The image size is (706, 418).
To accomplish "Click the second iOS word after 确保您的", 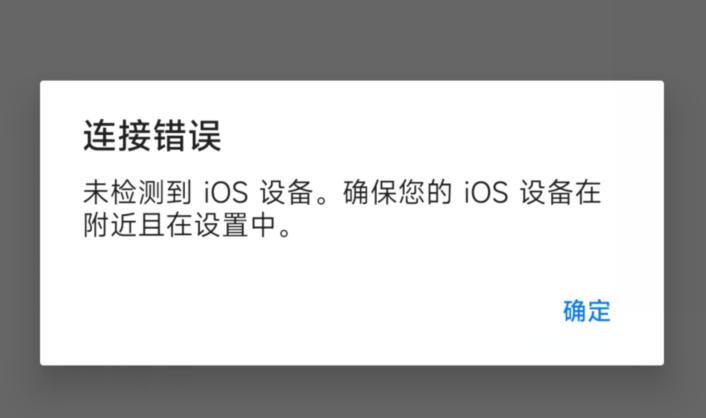I will point(486,192).
